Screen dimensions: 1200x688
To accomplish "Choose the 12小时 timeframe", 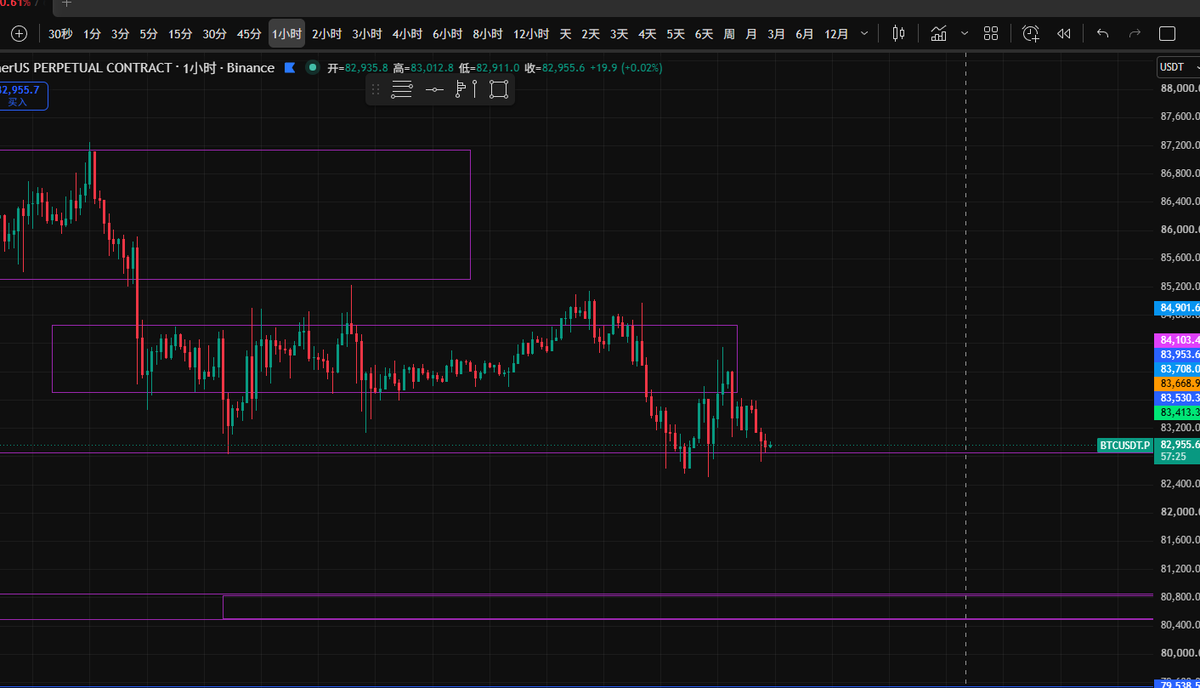I will (x=531, y=34).
